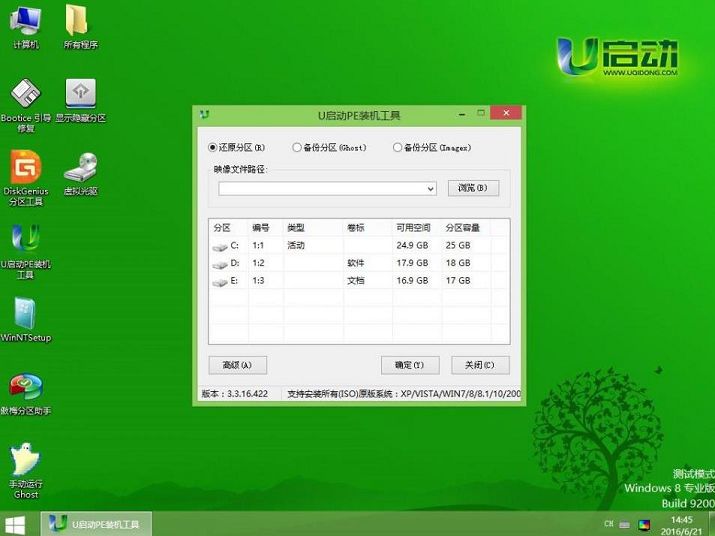Launch 傲梅分区助手 desktop icon
The image size is (715, 536).
pyautogui.click(x=26, y=395)
